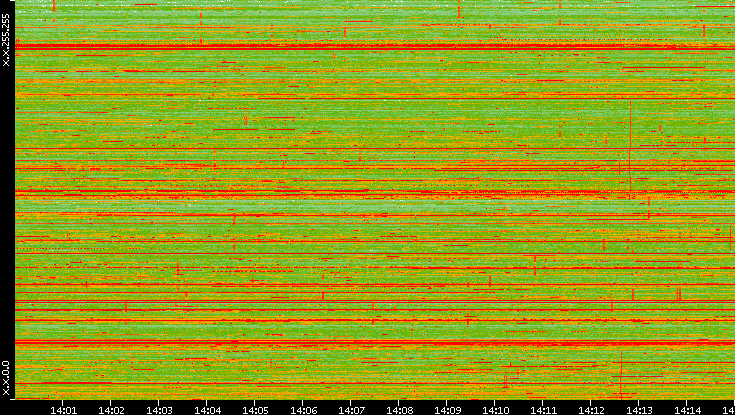735x415 pixels.
Task: Click the 14:12 time axis label
Action: [591, 410]
